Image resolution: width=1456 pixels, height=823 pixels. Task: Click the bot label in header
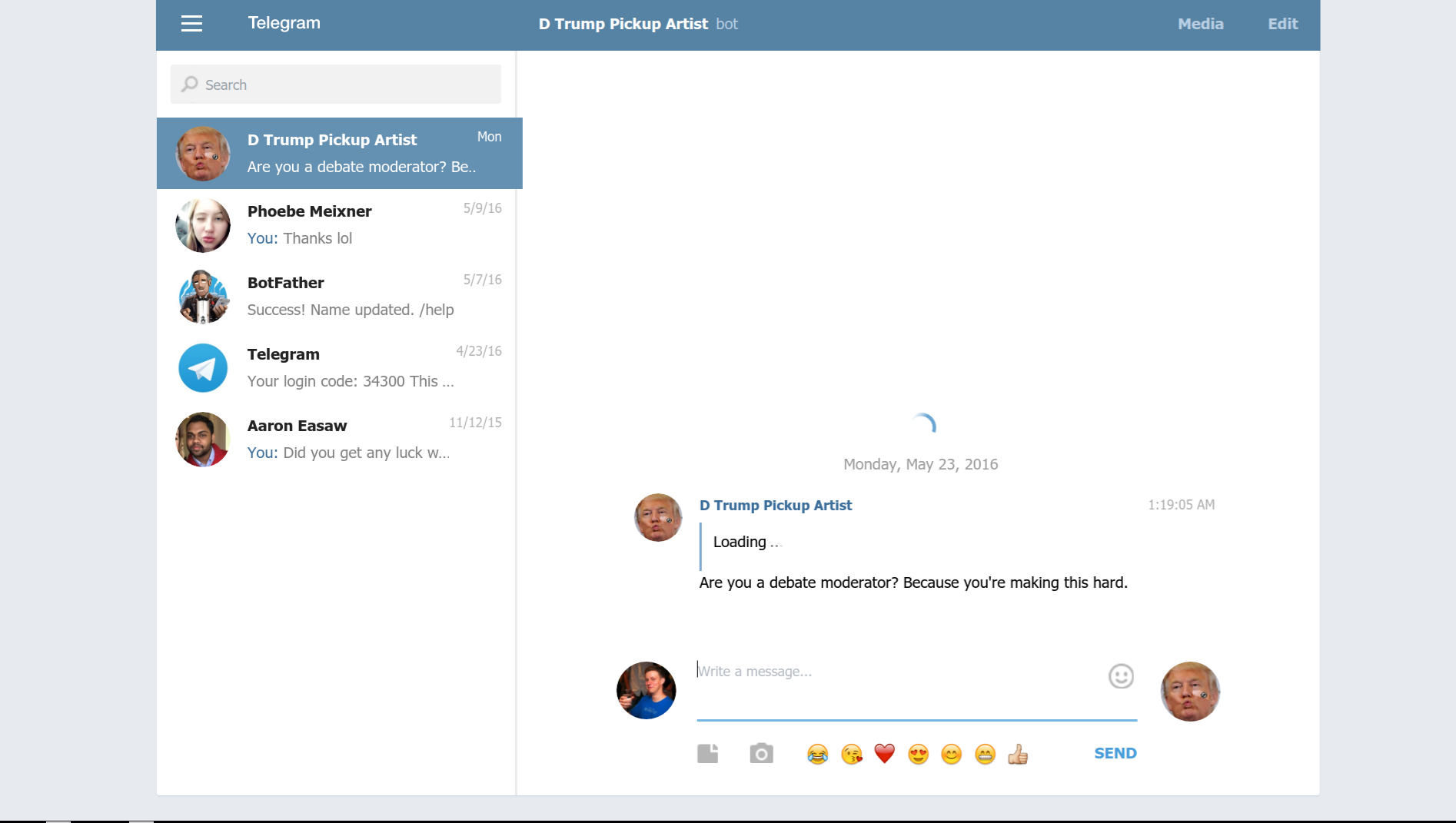pyautogui.click(x=726, y=24)
